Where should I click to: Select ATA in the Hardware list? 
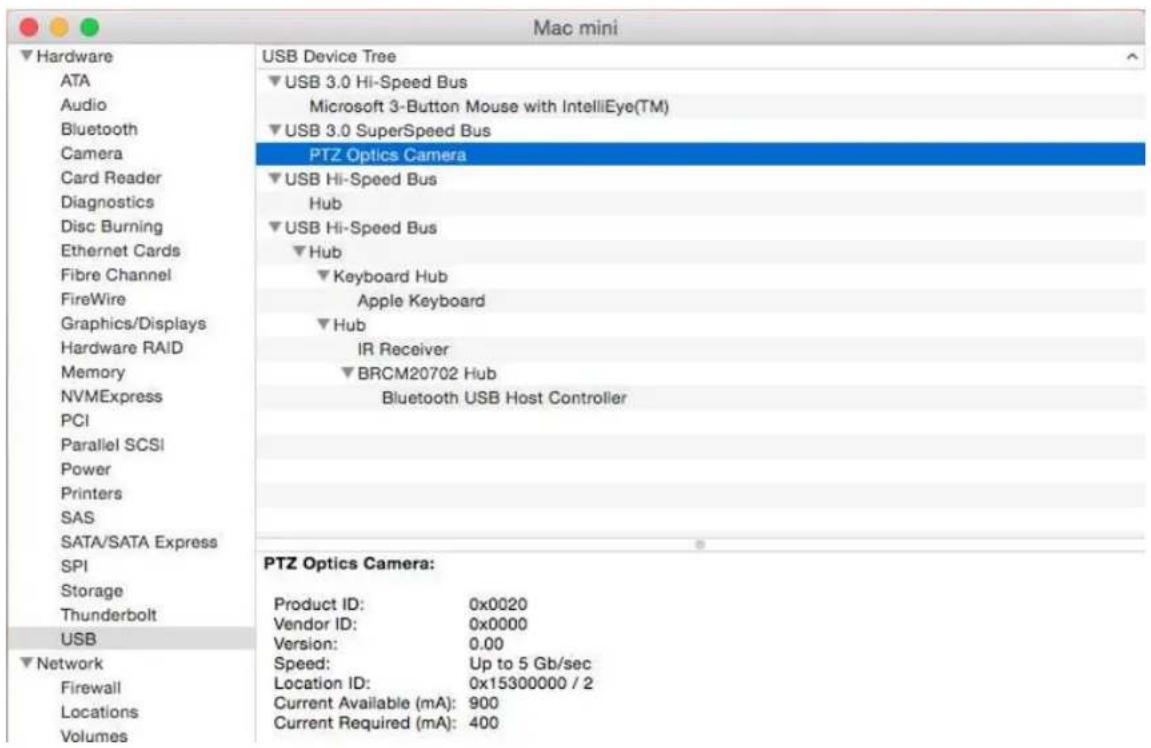click(x=75, y=81)
